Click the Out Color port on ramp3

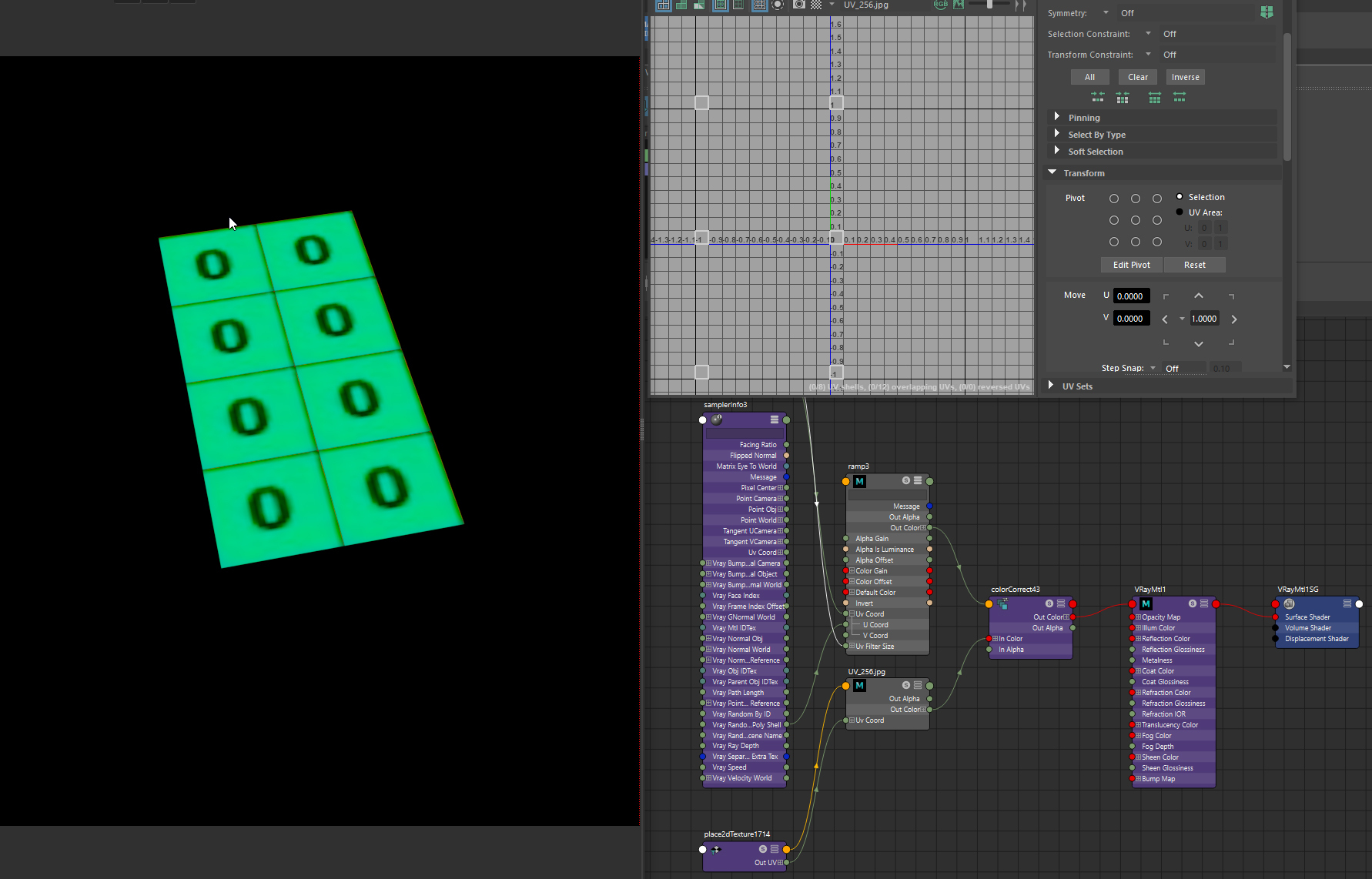[x=930, y=528]
